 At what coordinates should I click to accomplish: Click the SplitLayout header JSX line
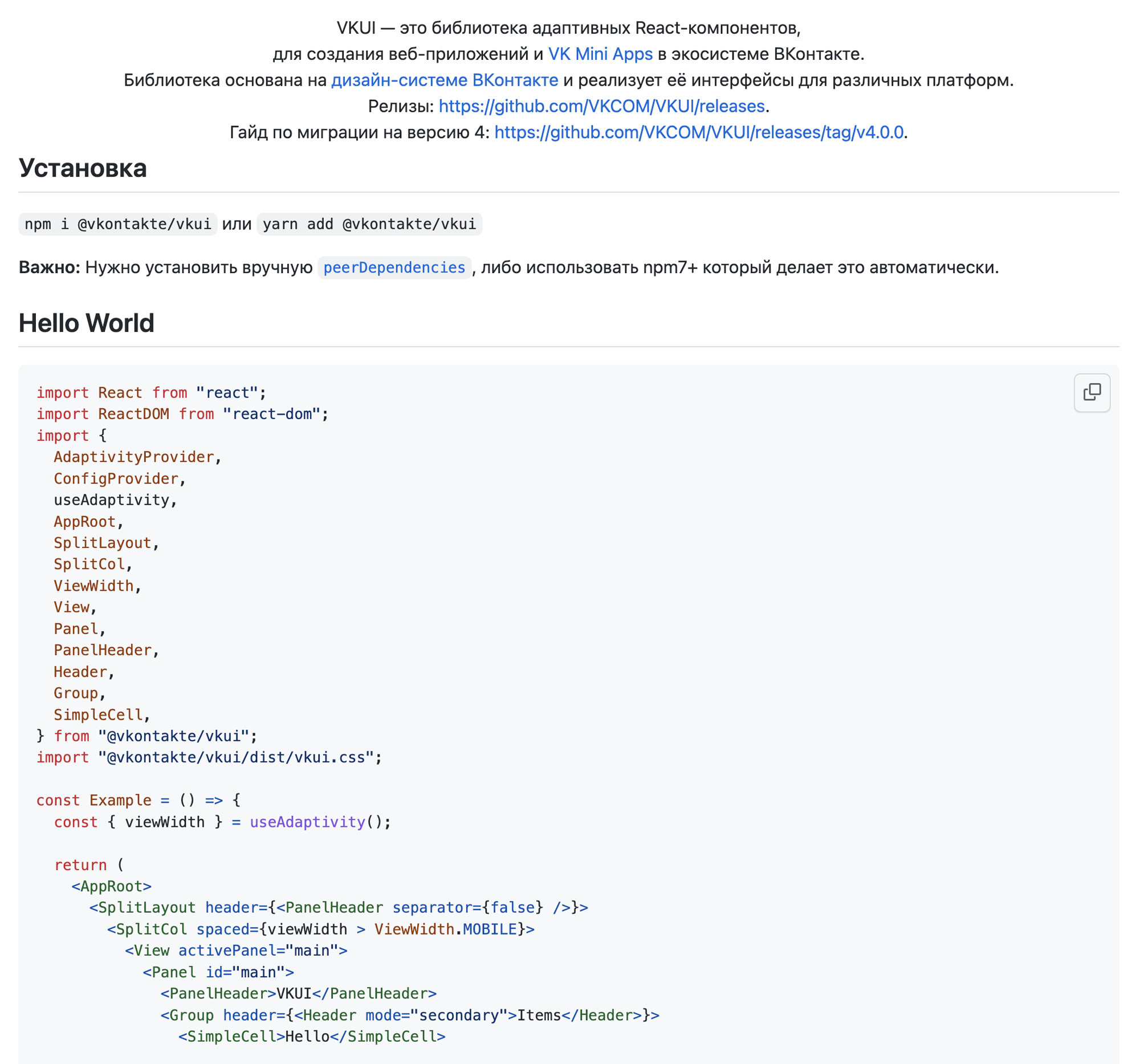tap(339, 908)
